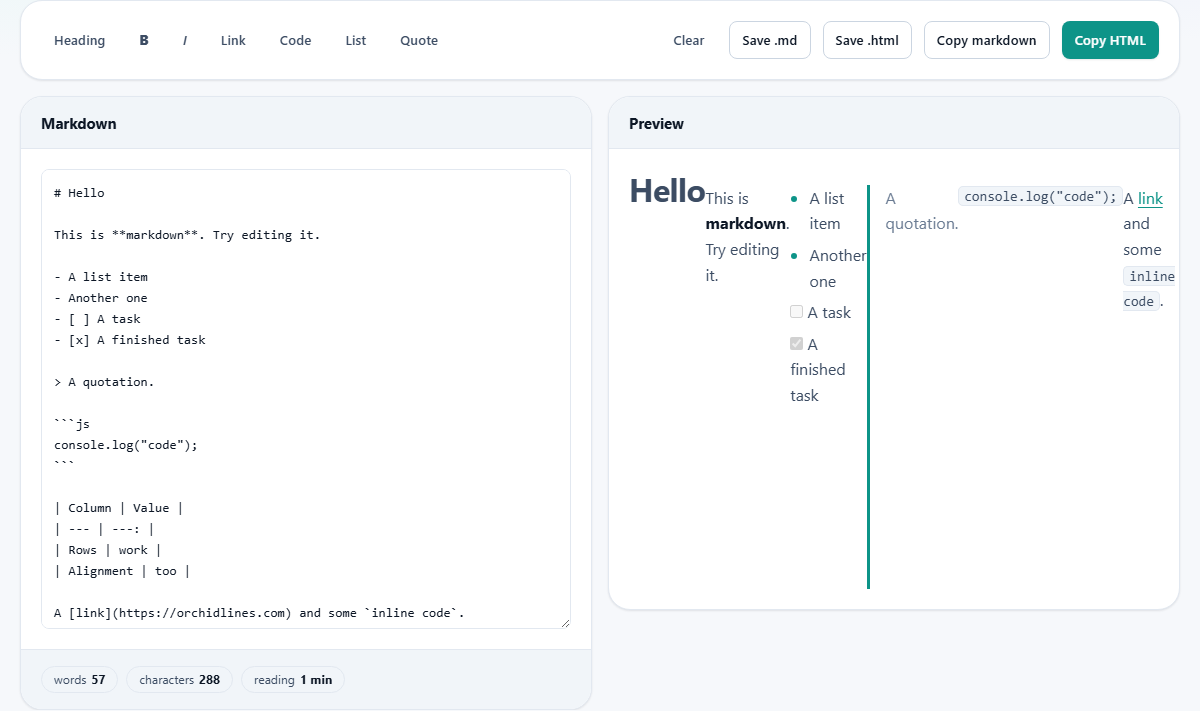Click the Save .html button

click(x=867, y=40)
